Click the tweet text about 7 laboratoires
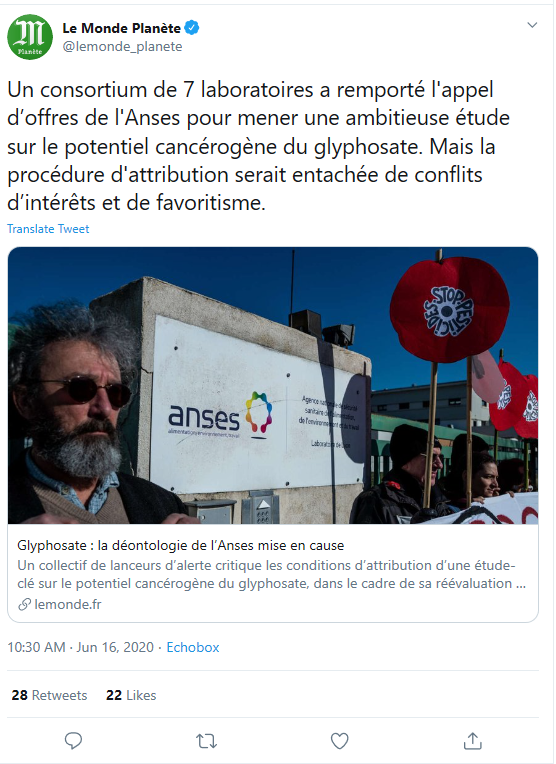 (x=258, y=146)
